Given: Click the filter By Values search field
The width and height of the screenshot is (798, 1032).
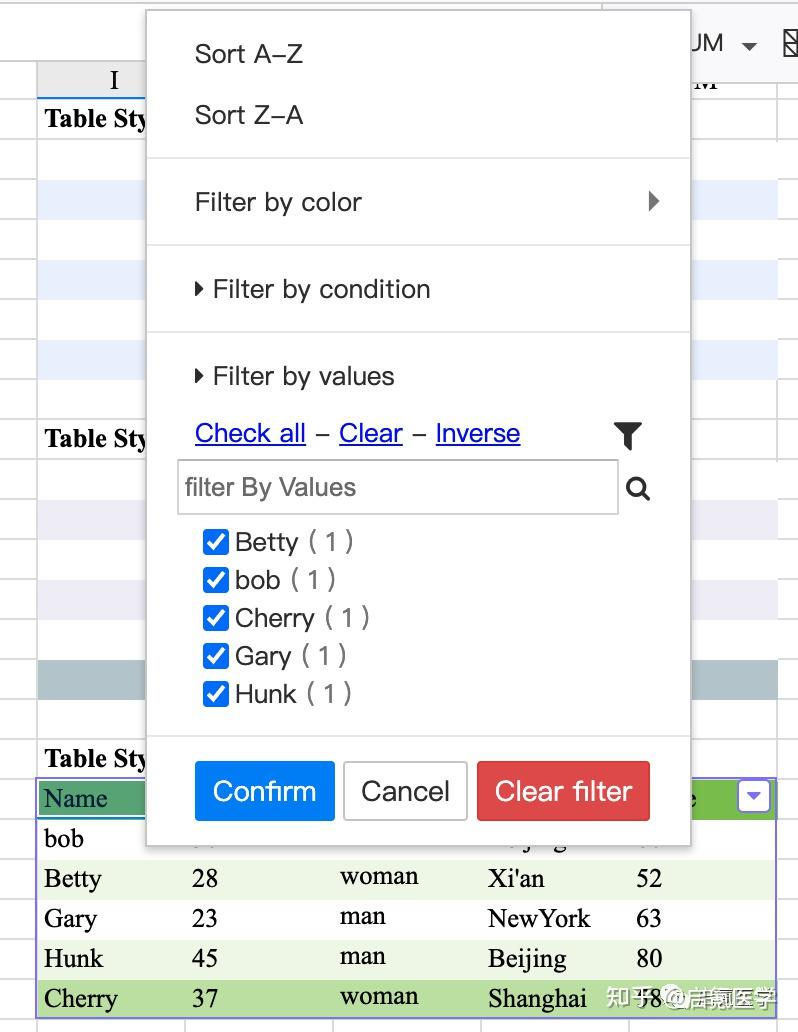Looking at the screenshot, I should [397, 487].
